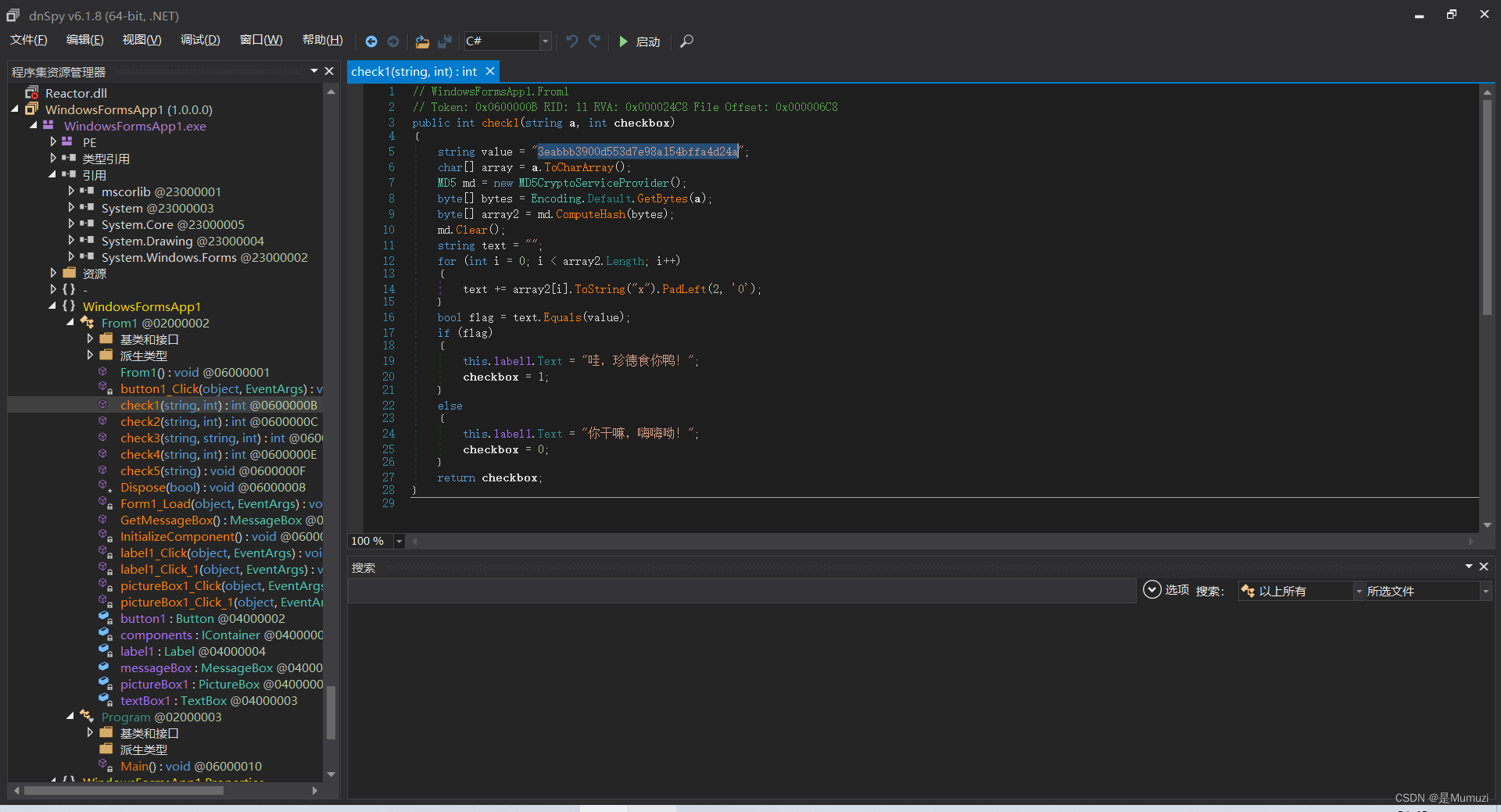This screenshot has height=812, width=1501.
Task: Start debugging with the green play icon
Action: click(623, 41)
